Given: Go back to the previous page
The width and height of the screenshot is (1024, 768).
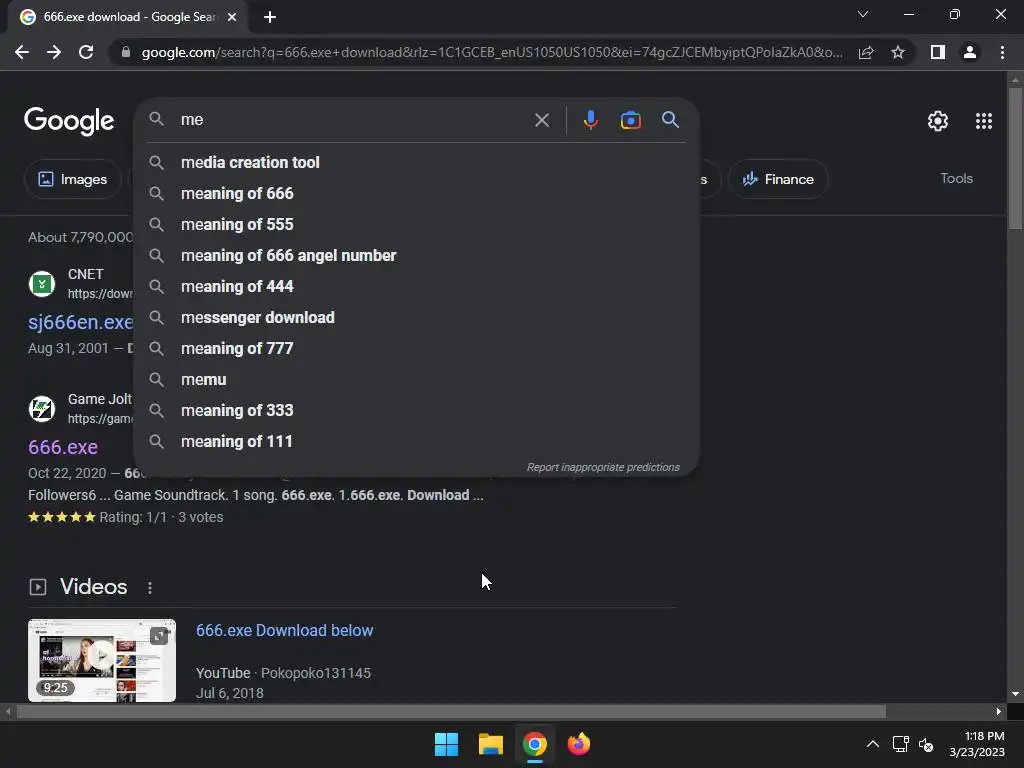Looking at the screenshot, I should [22, 52].
